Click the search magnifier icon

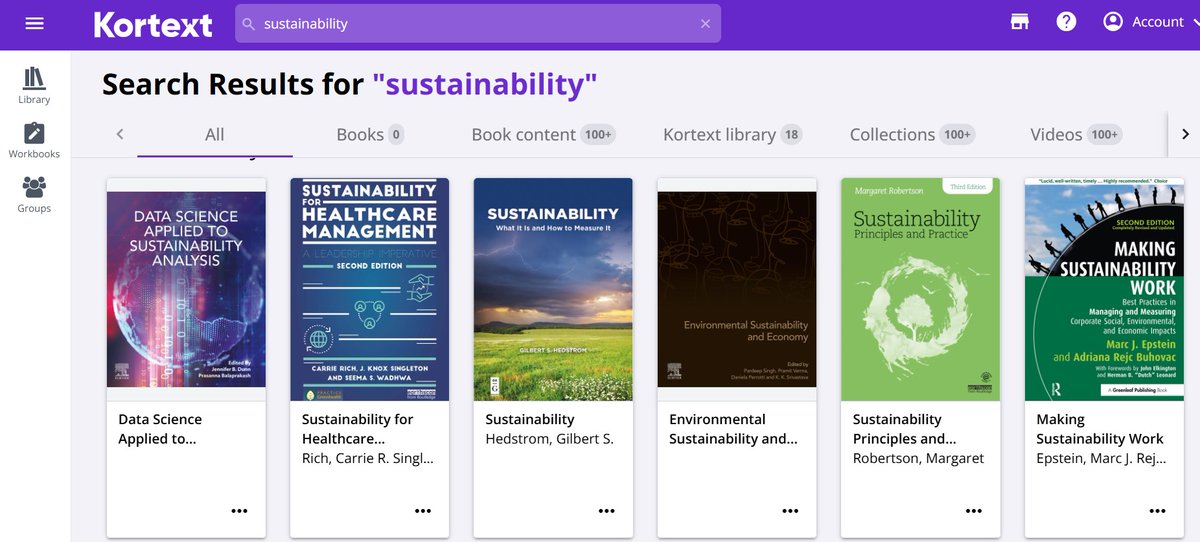point(249,24)
